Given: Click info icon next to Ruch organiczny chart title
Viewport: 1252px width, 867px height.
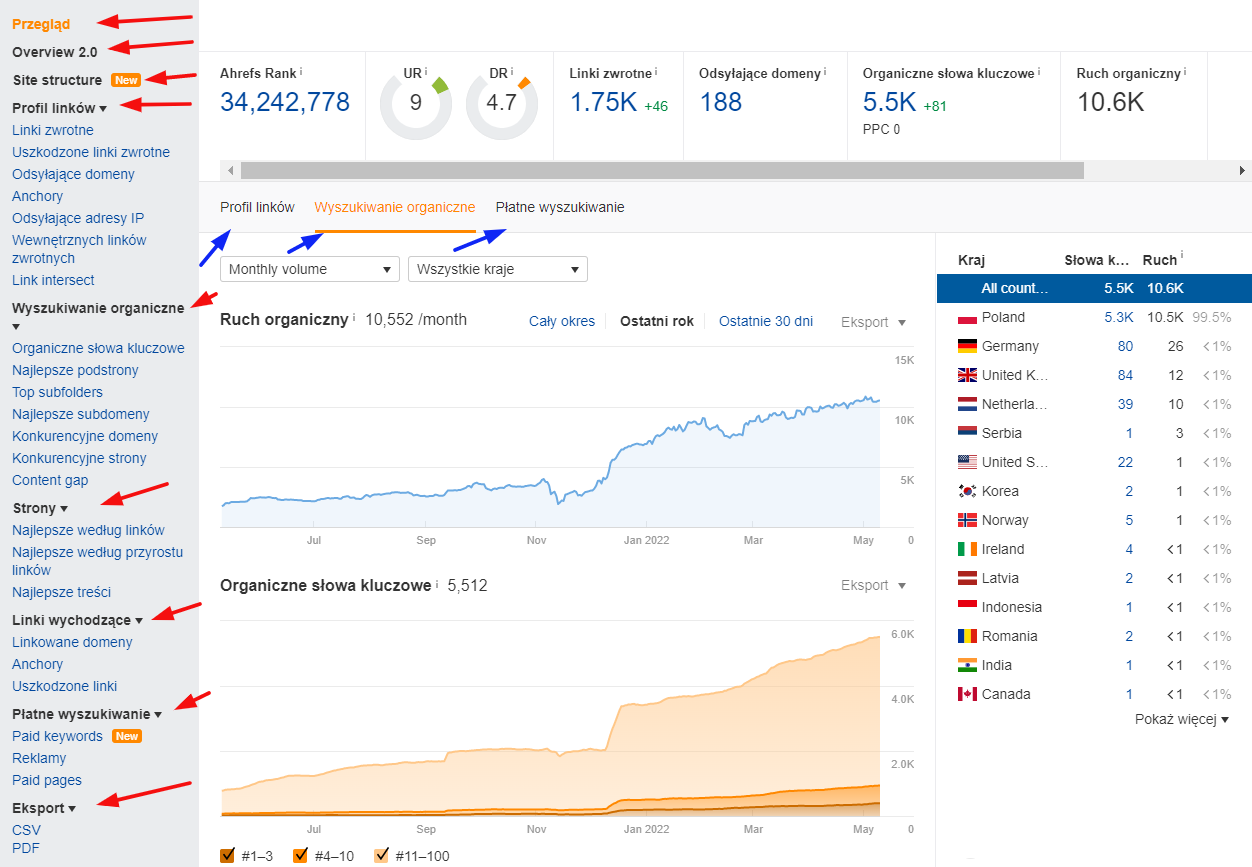Looking at the screenshot, I should pyautogui.click(x=354, y=319).
